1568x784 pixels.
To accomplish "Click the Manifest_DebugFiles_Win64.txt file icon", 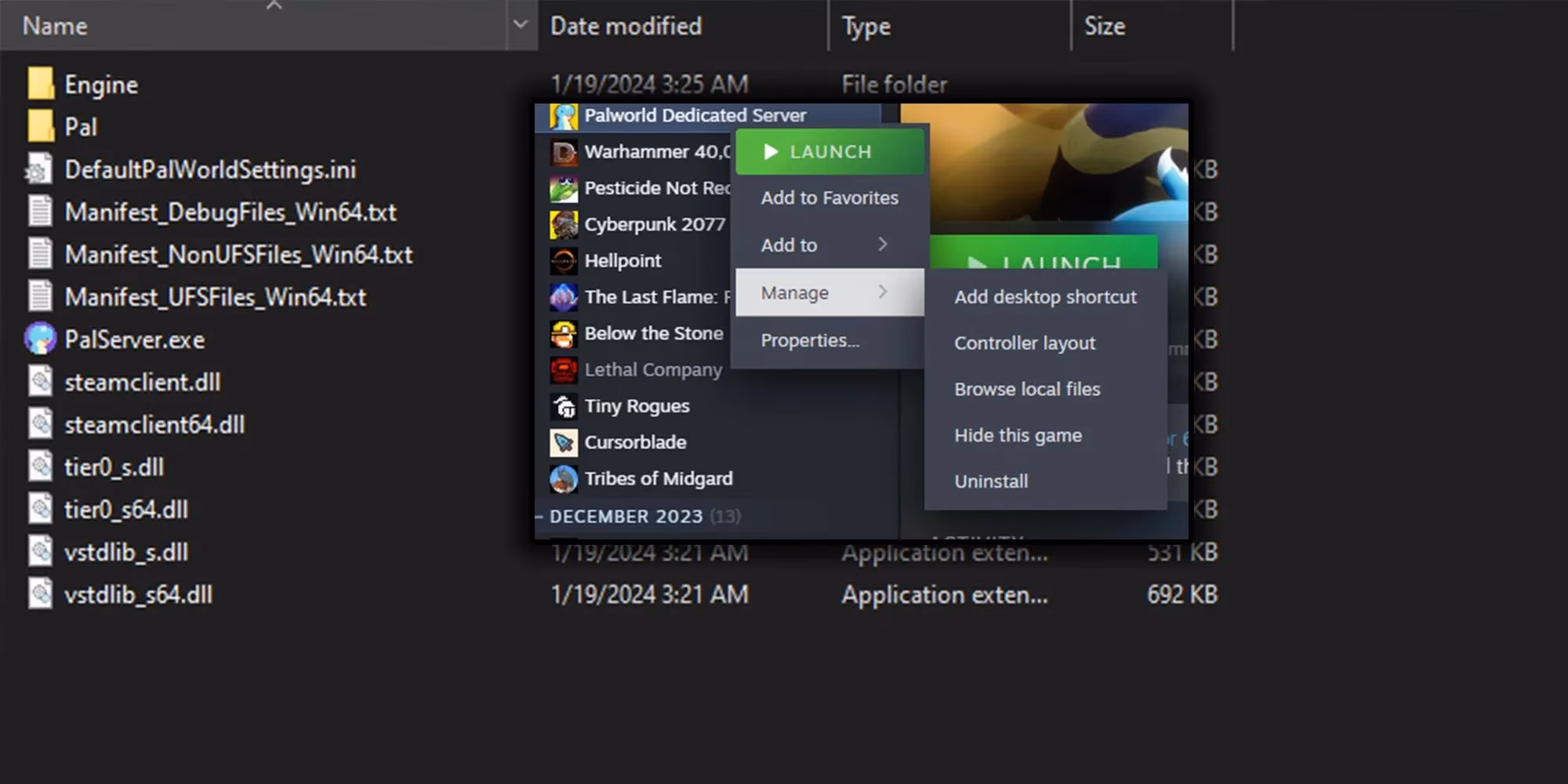I will coord(40,211).
